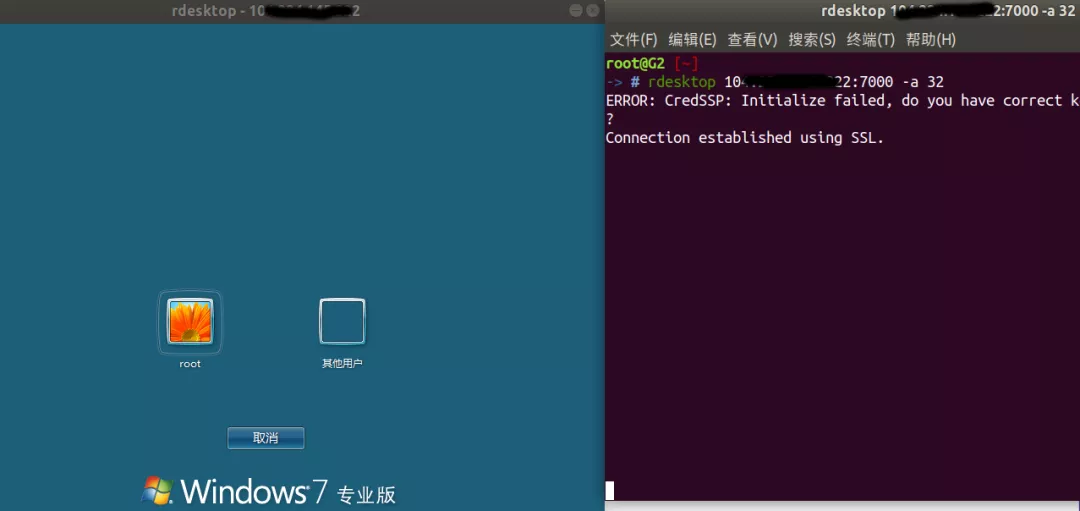The height and width of the screenshot is (511, 1080).
Task: Click the terminal cursor block
Action: 610,491
